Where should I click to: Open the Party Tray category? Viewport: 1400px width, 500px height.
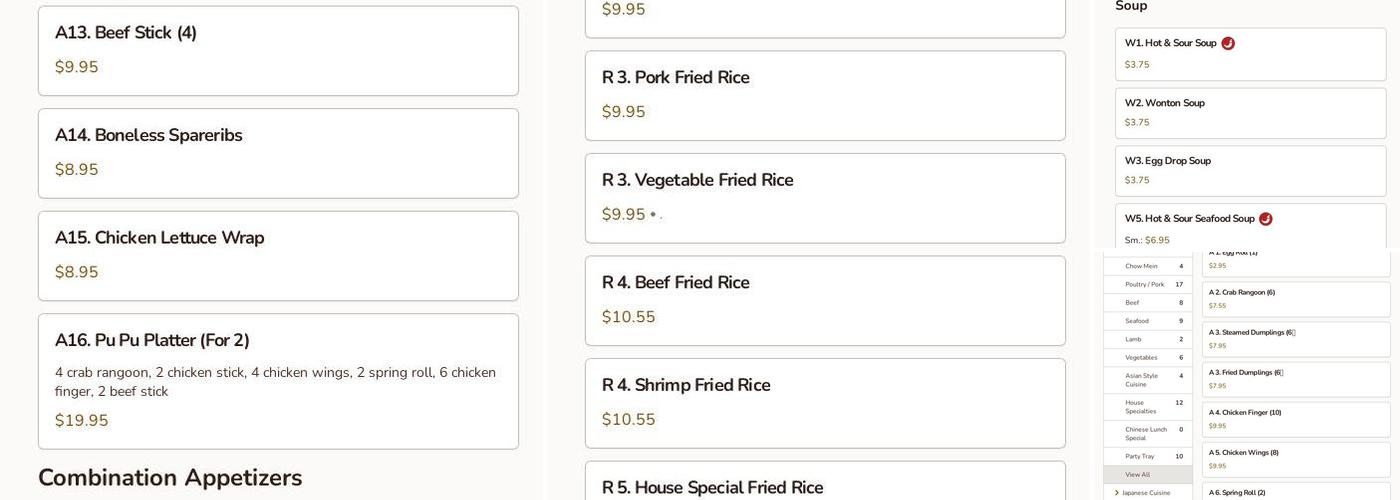pos(1147,456)
